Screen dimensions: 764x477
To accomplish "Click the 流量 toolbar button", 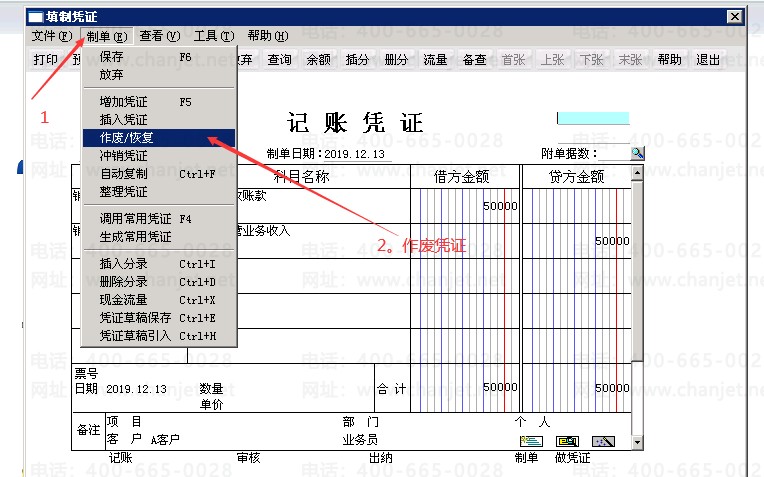I will pyautogui.click(x=435, y=60).
